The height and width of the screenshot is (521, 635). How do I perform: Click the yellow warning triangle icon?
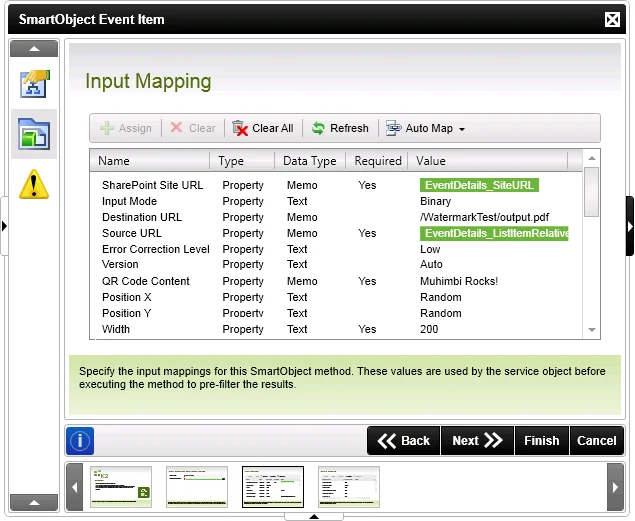click(34, 184)
